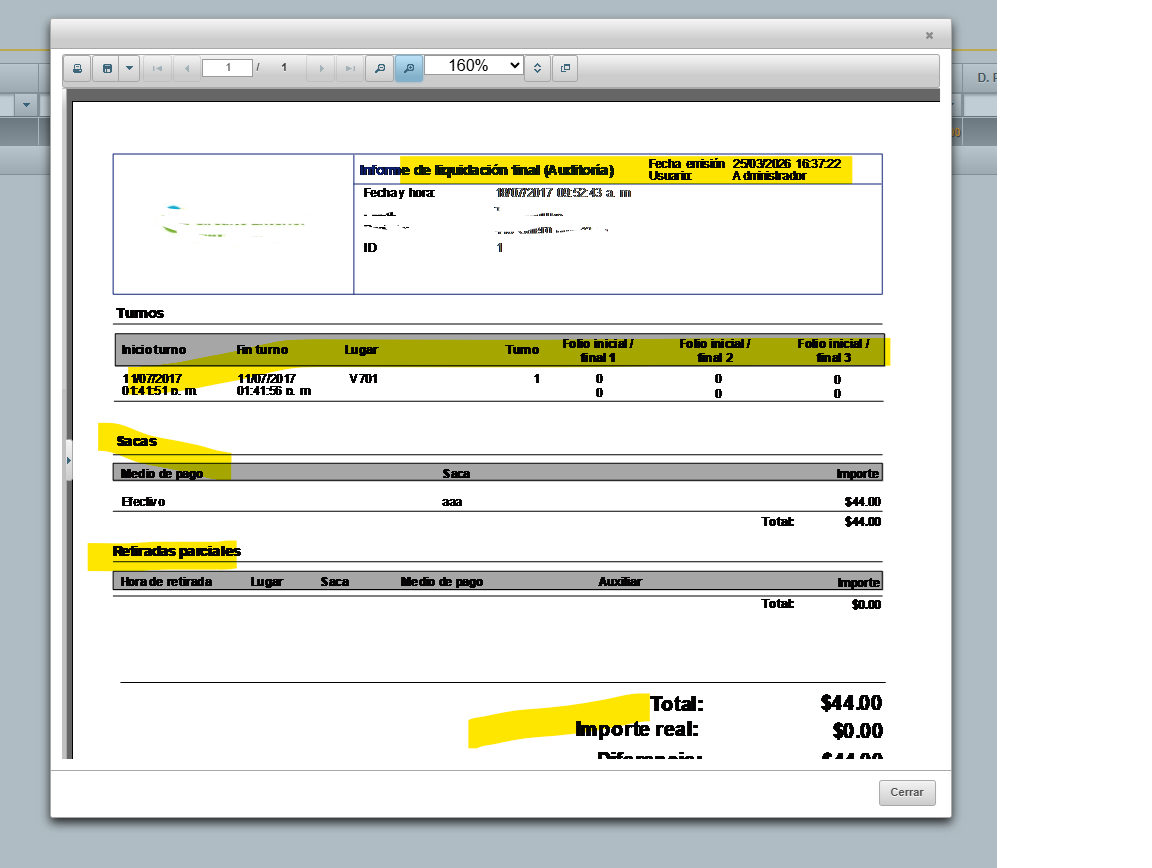Click the 'Informe de liquidación final' report title
1152x868 pixels.
pos(486,170)
